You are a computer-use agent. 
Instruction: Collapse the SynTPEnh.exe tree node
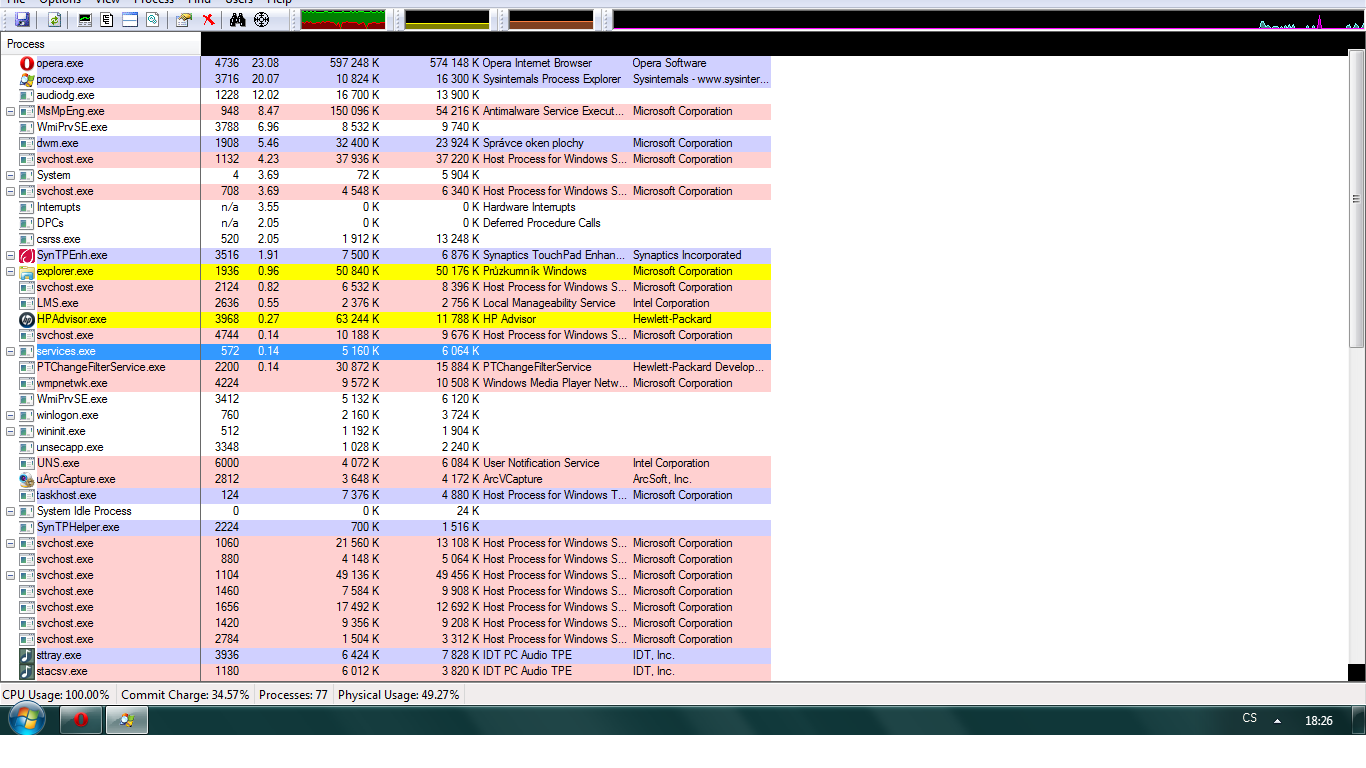(x=11, y=255)
